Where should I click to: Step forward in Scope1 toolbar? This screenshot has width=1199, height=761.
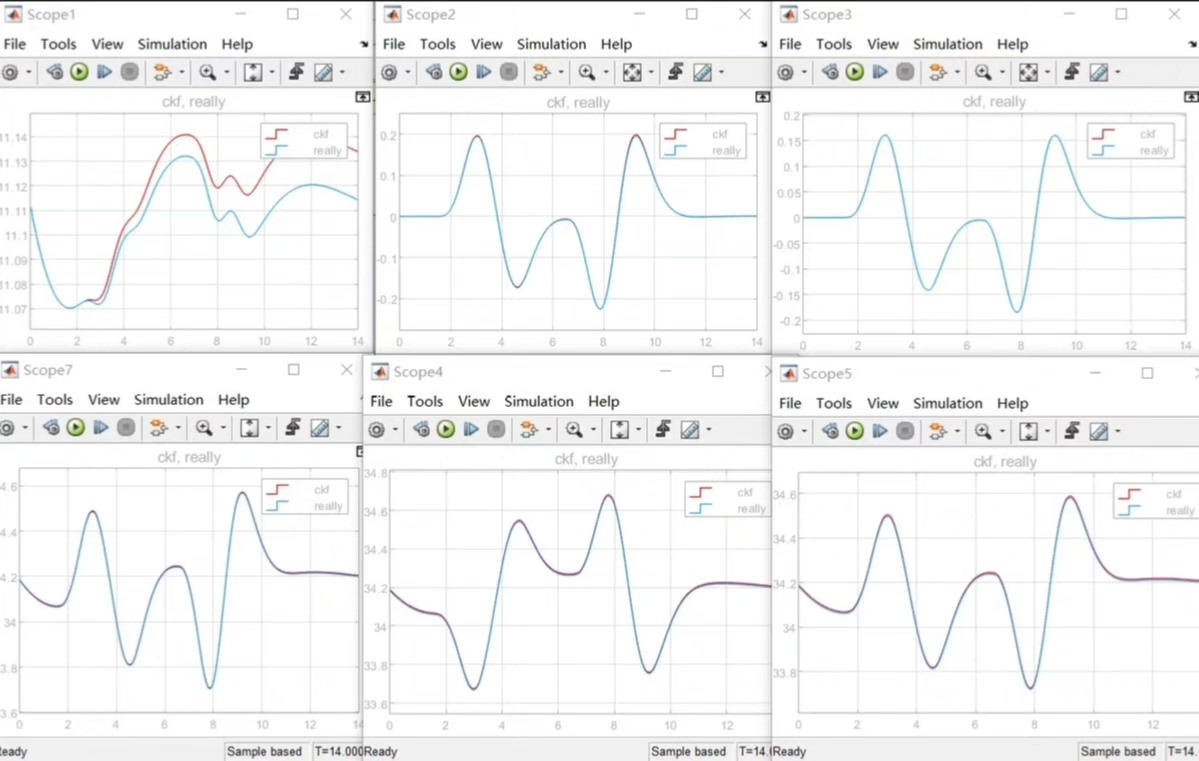[x=105, y=72]
